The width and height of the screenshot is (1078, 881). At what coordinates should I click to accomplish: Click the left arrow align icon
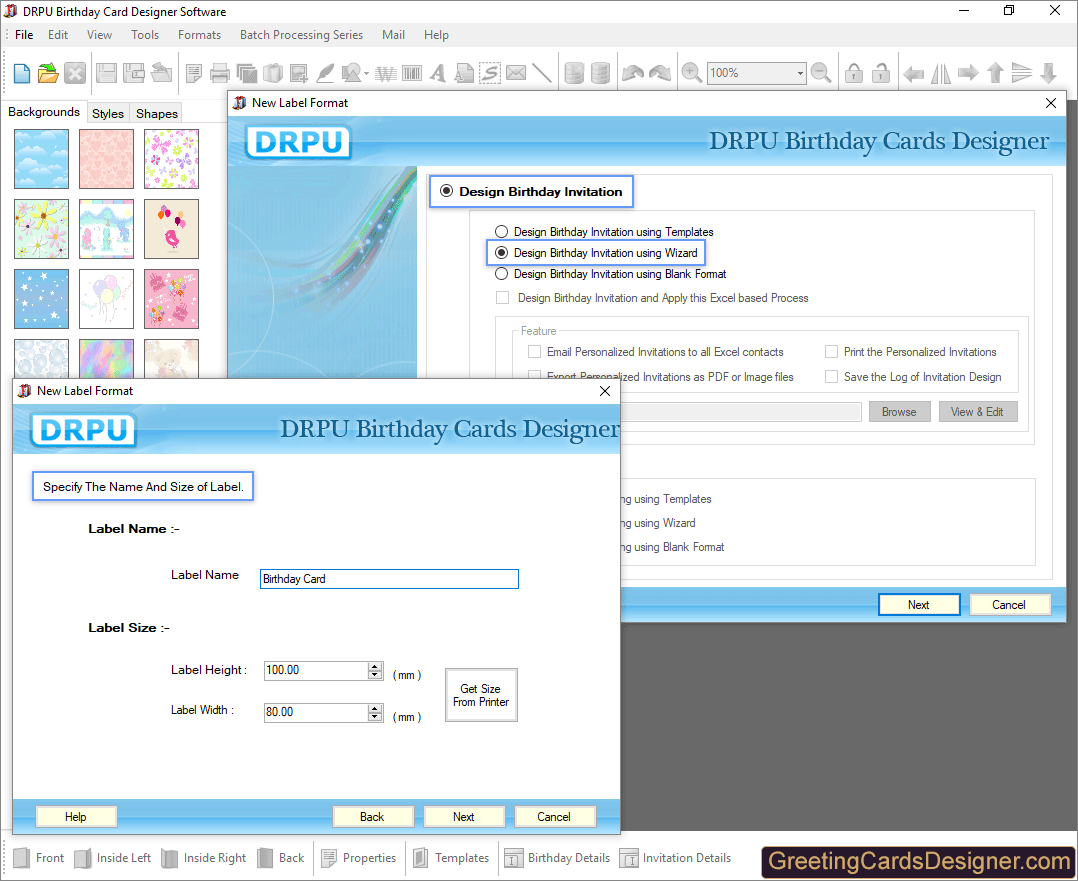coord(913,73)
